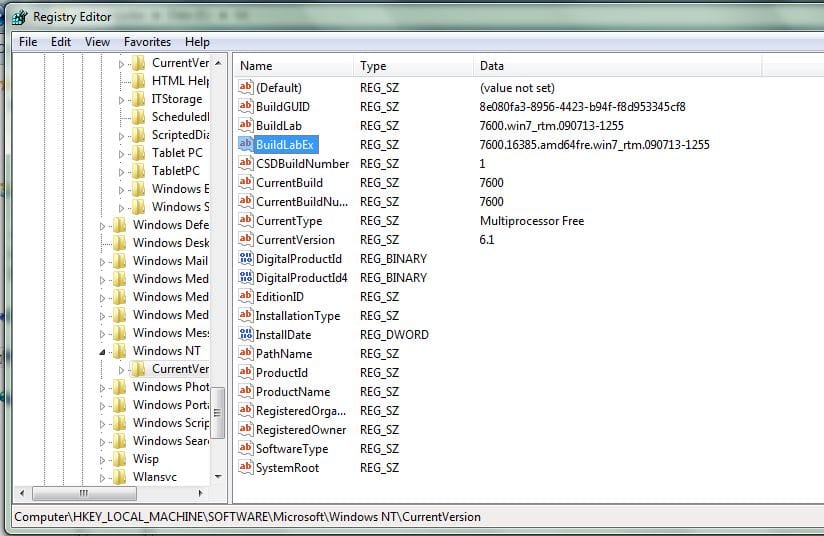This screenshot has width=824, height=536.
Task: Click the EditionID string icon
Action: 245,296
